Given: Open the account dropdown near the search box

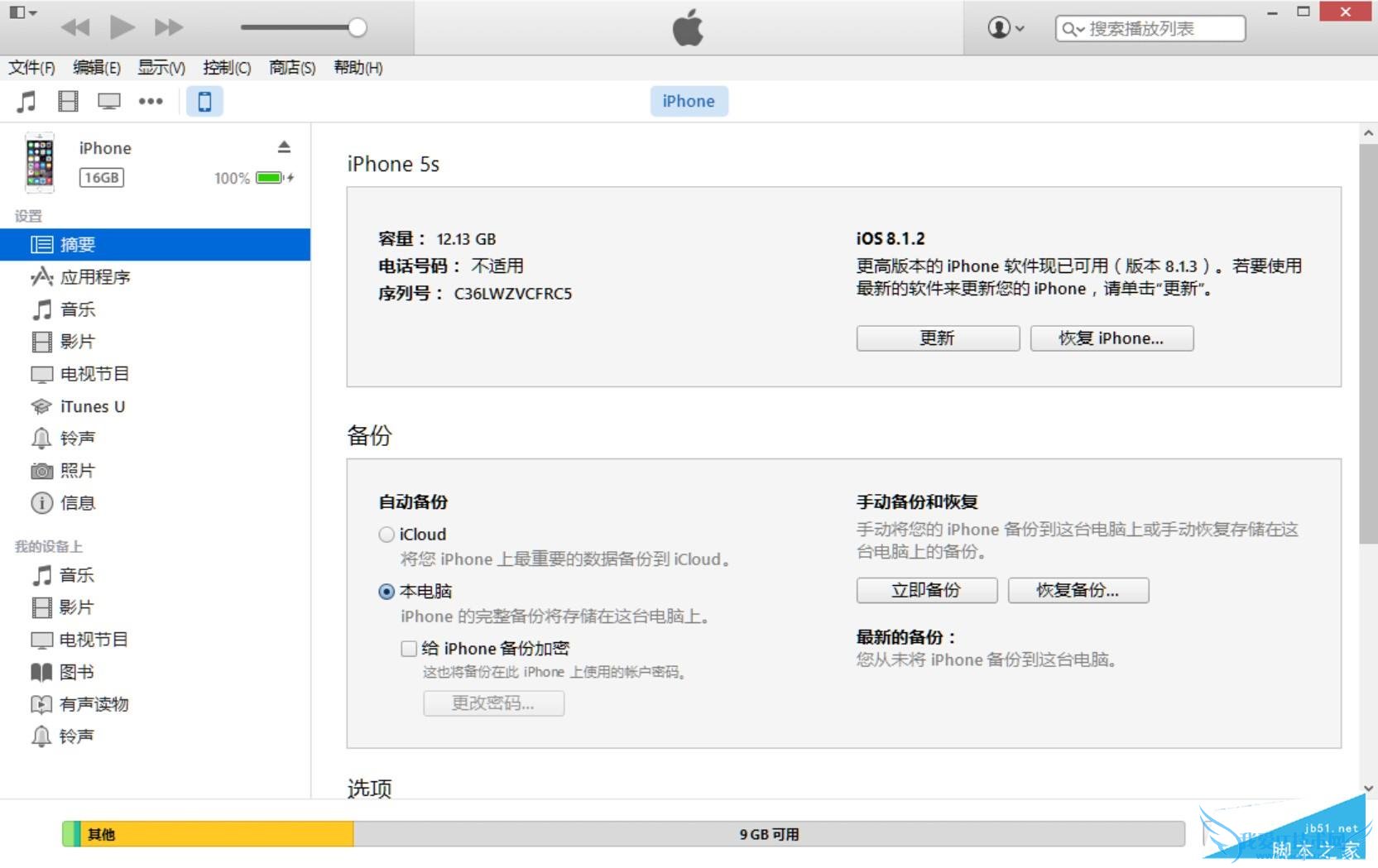Looking at the screenshot, I should [1004, 27].
